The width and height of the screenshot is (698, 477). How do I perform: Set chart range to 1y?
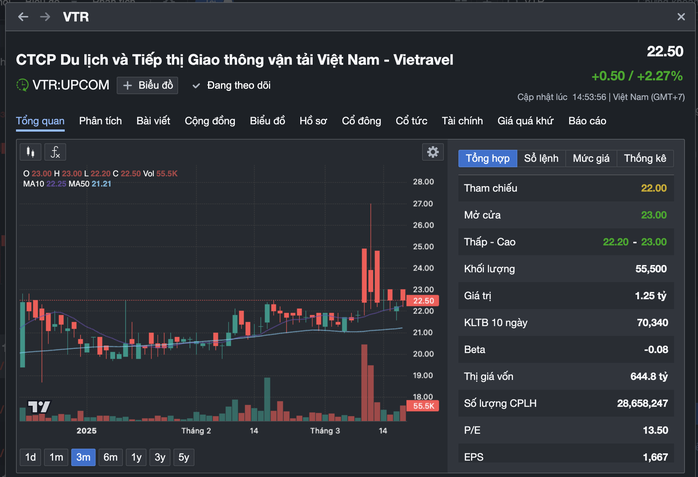(136, 457)
